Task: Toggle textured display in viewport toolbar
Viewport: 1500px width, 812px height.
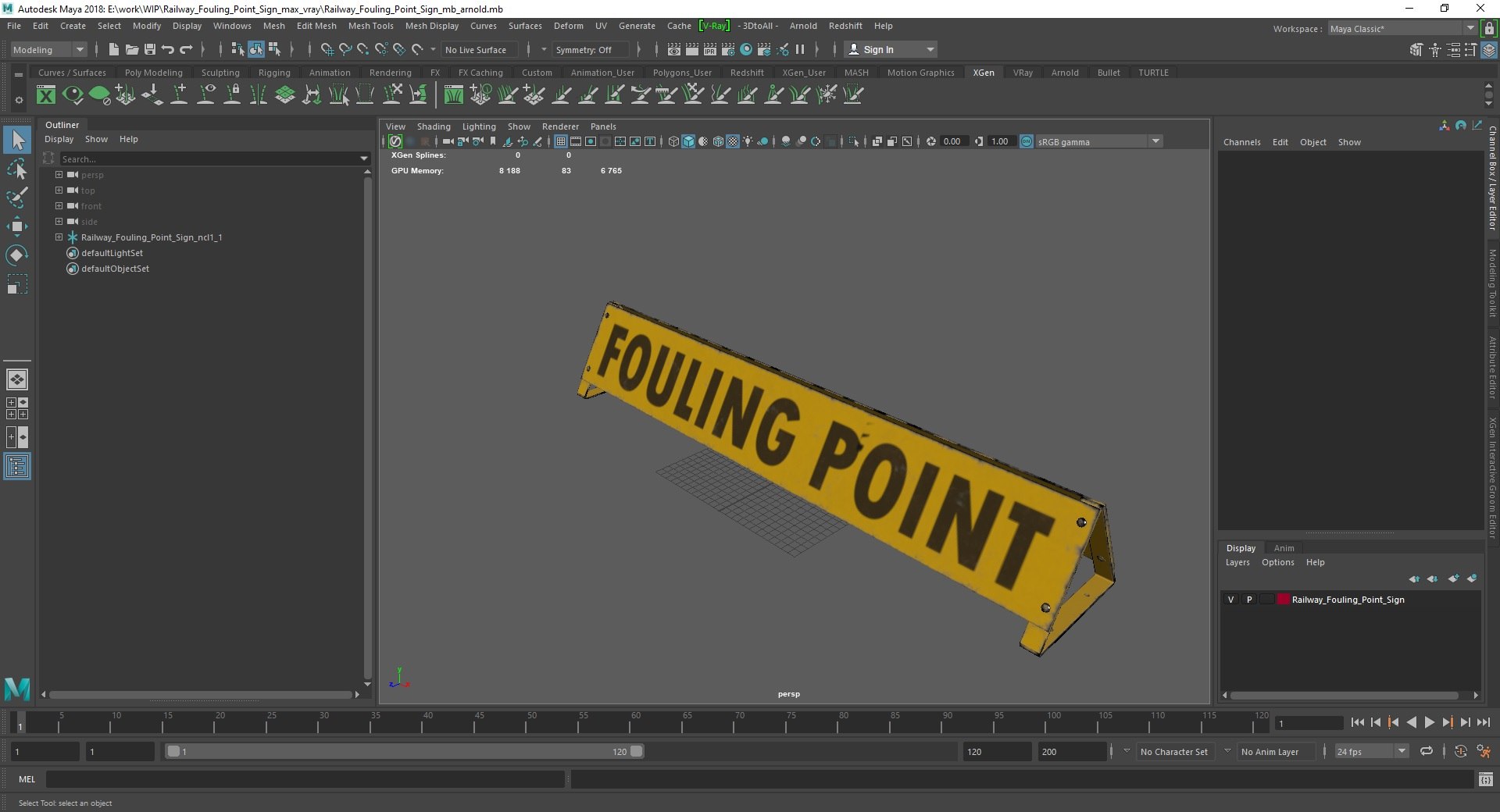Action: click(x=733, y=141)
